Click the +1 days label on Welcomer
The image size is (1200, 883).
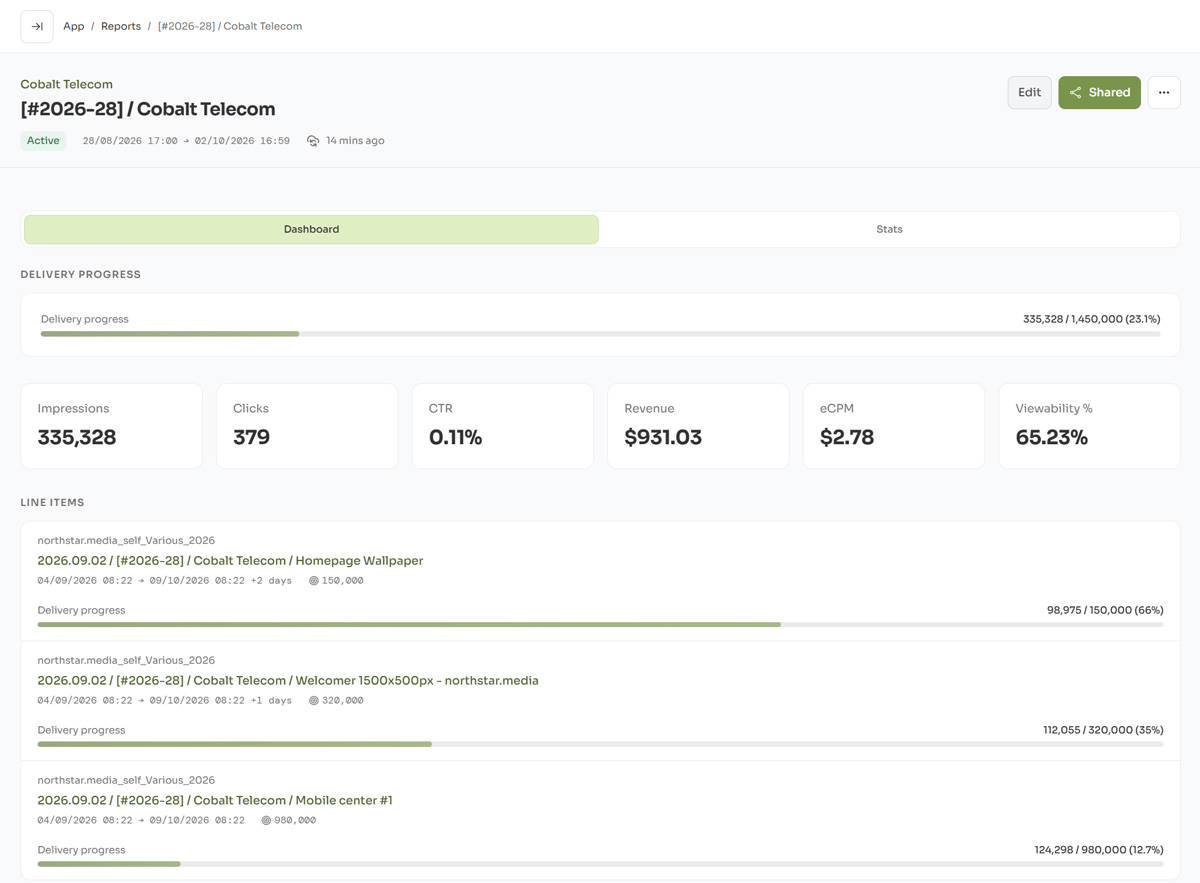[271, 701]
